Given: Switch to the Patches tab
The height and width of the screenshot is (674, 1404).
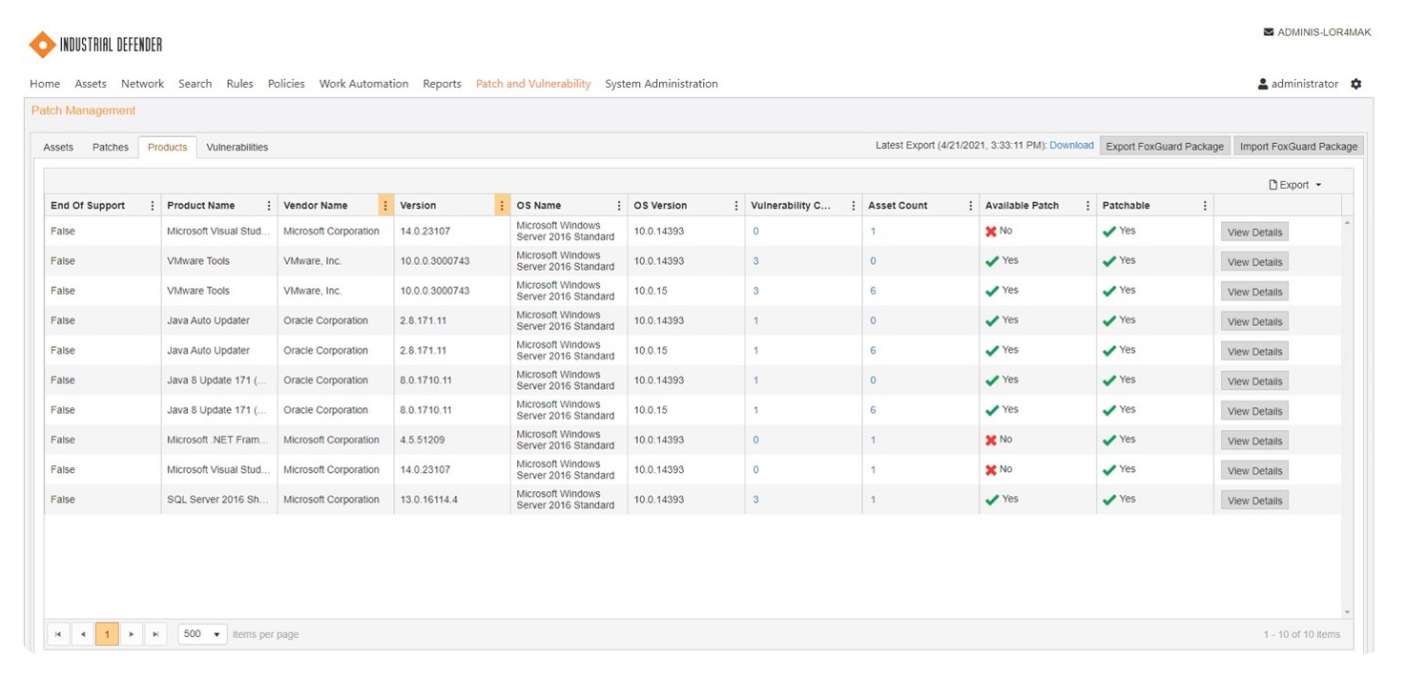Looking at the screenshot, I should pos(110,146).
